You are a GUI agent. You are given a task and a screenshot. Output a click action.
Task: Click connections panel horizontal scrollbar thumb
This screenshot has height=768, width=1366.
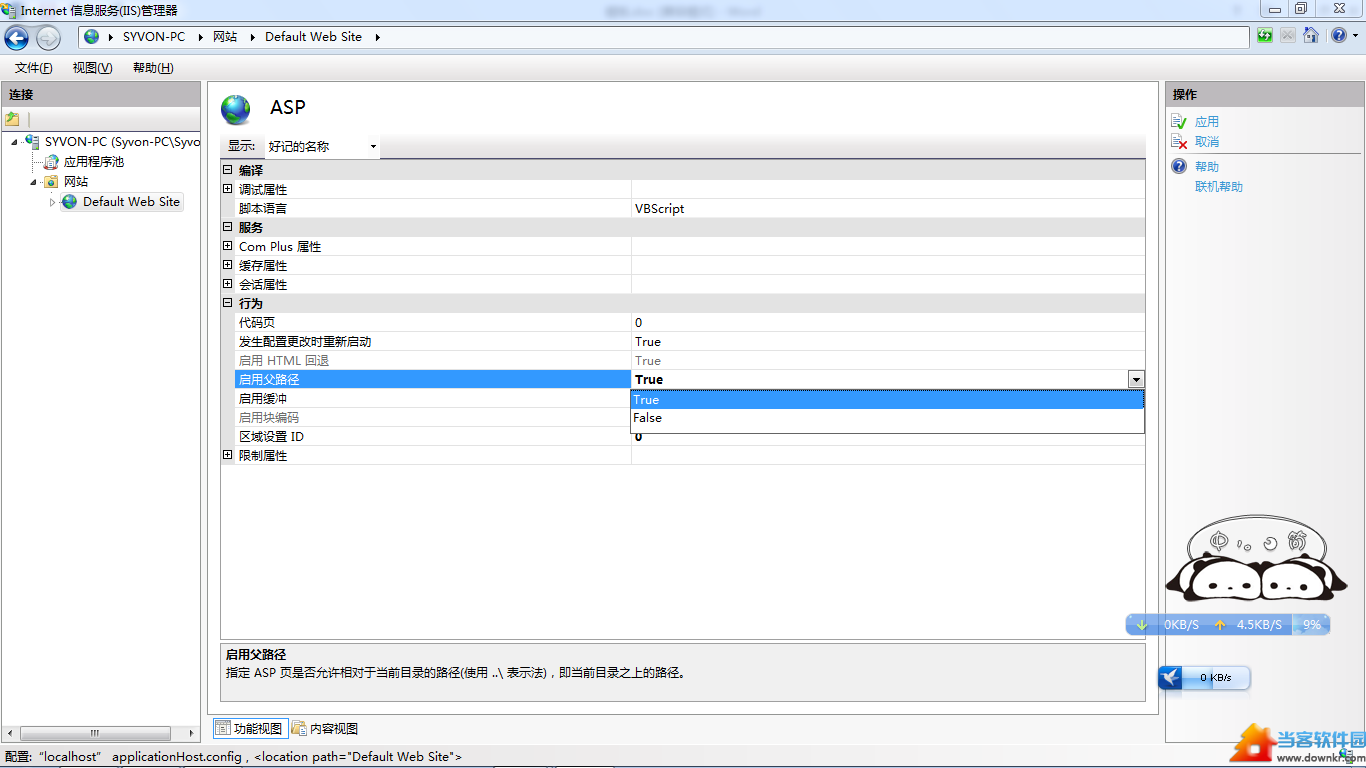pyautogui.click(x=95, y=733)
